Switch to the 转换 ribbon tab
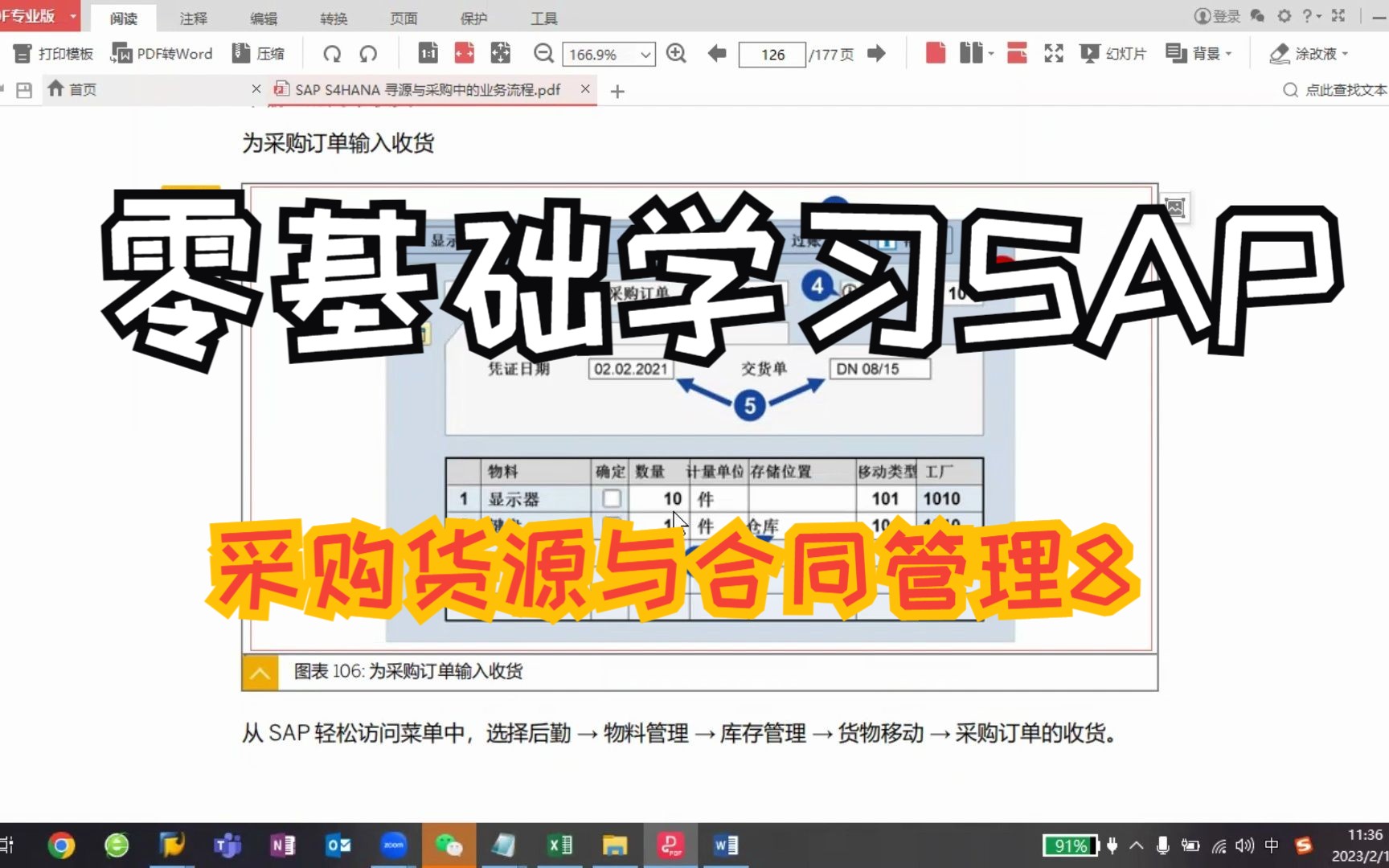This screenshot has width=1389, height=868. click(333, 18)
